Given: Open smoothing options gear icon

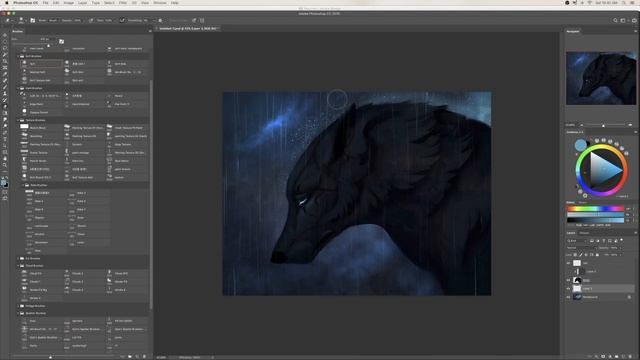Looking at the screenshot, I should pos(160,20).
